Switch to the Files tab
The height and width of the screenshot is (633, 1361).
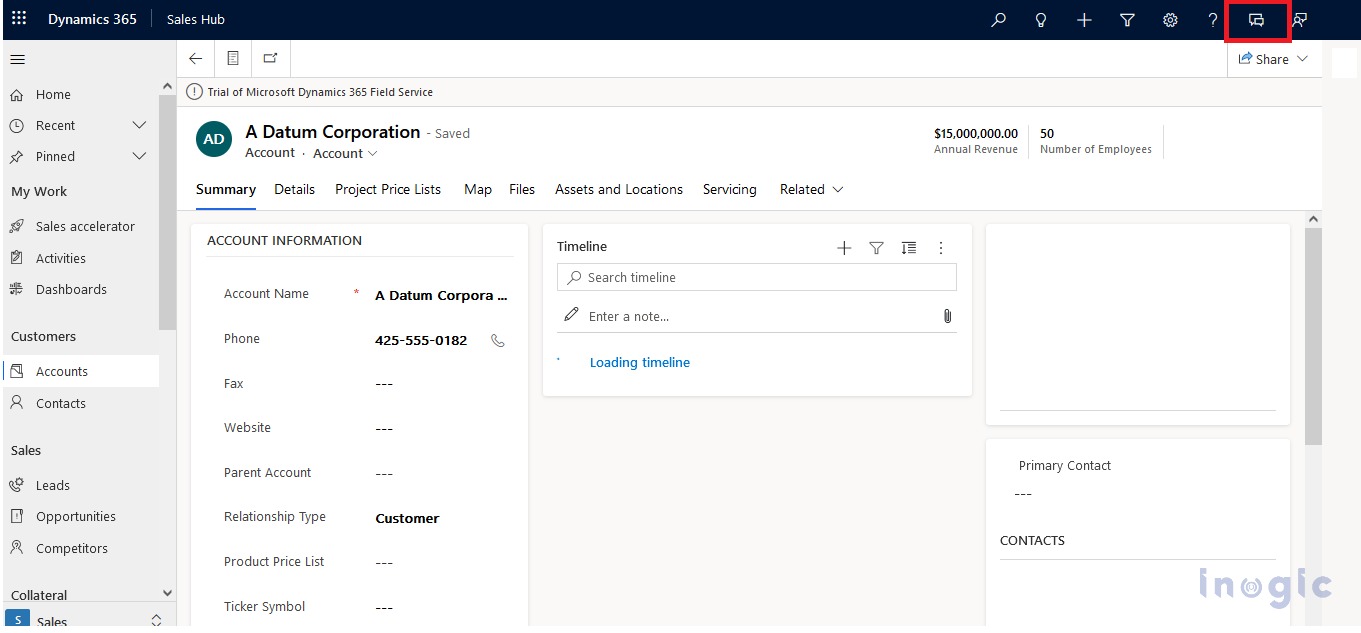522,189
